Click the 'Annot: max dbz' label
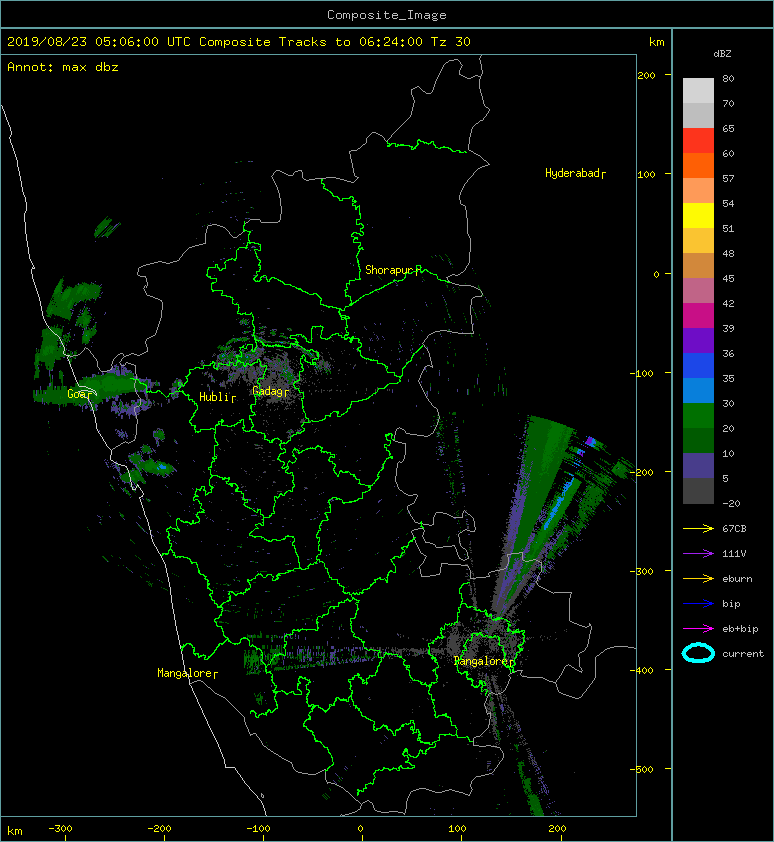 pos(63,67)
